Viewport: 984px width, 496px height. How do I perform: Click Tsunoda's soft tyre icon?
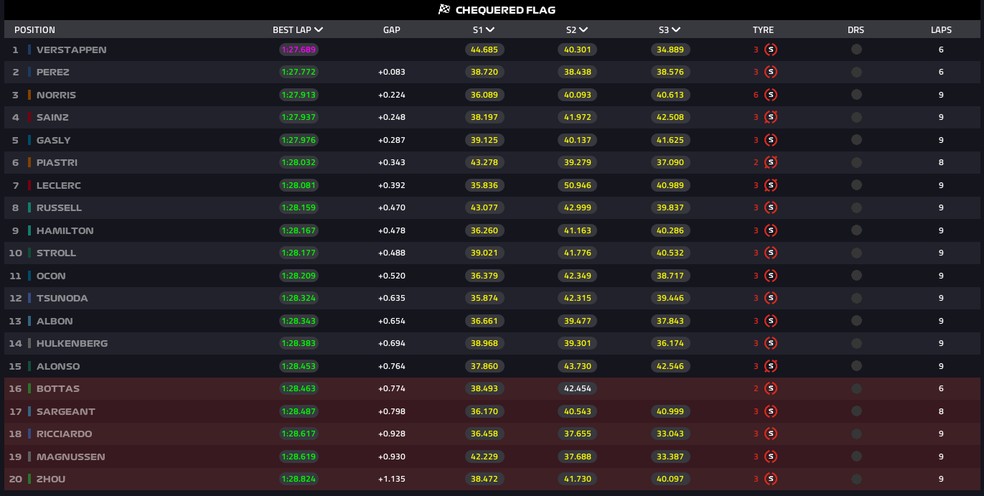[771, 298]
